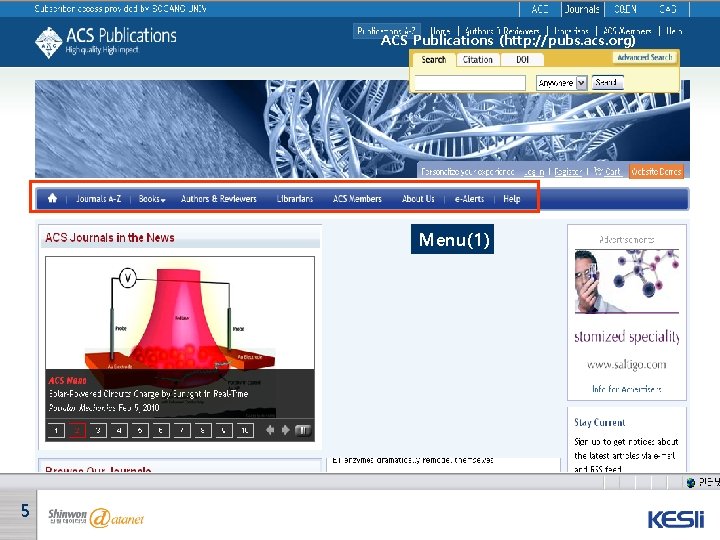Select the ACS tab in top bar

540,9
